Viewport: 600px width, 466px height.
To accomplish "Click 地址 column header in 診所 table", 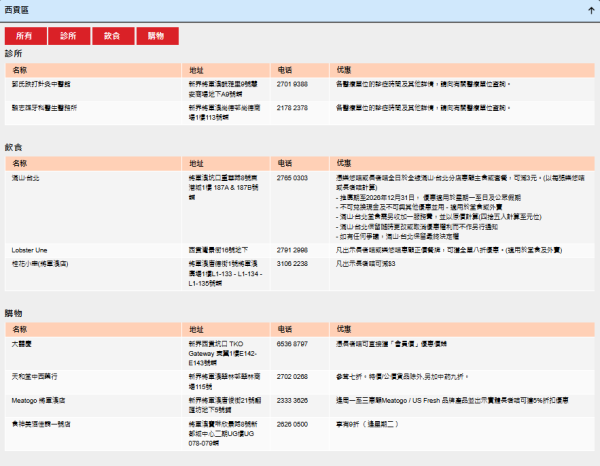I will tap(196, 70).
